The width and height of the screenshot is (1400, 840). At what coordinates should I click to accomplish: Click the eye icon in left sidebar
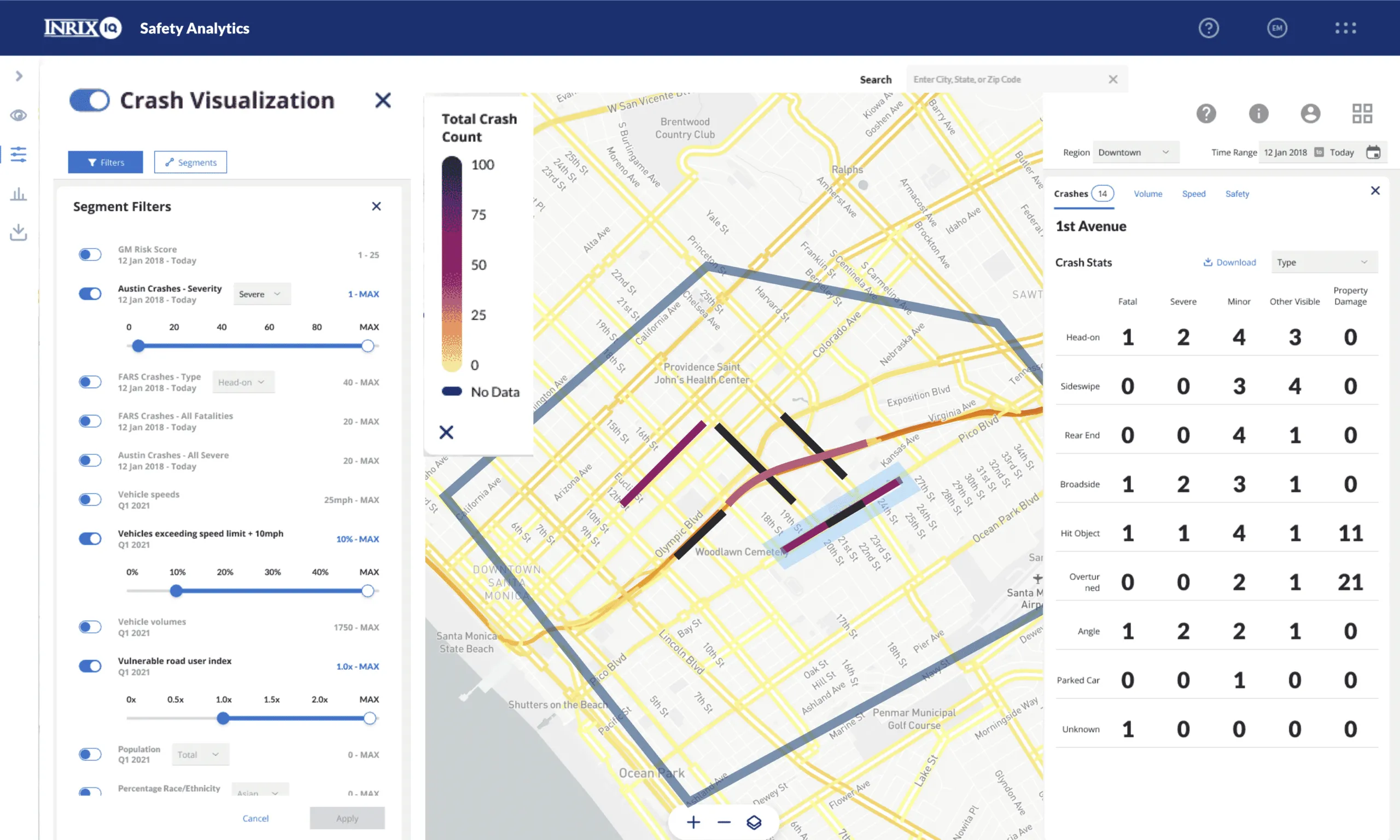pyautogui.click(x=18, y=115)
